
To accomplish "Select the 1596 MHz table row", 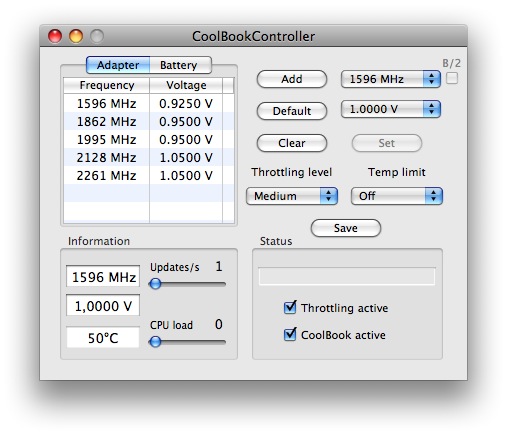I will pos(149,104).
